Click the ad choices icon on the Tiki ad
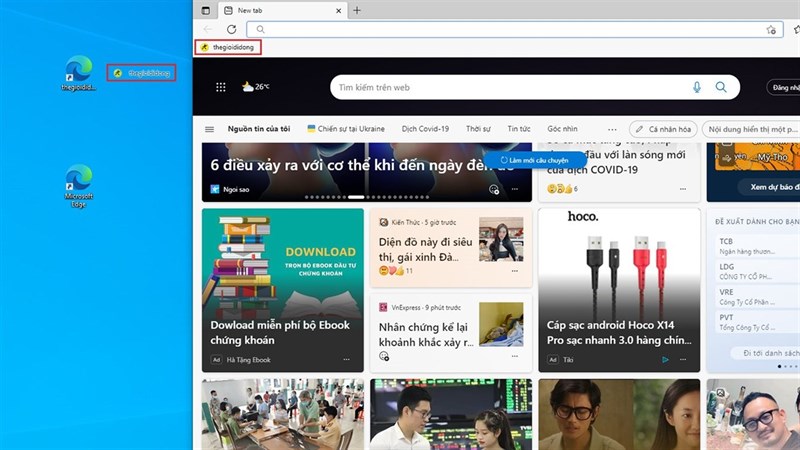Viewport: 800px width, 450px height. click(665, 360)
